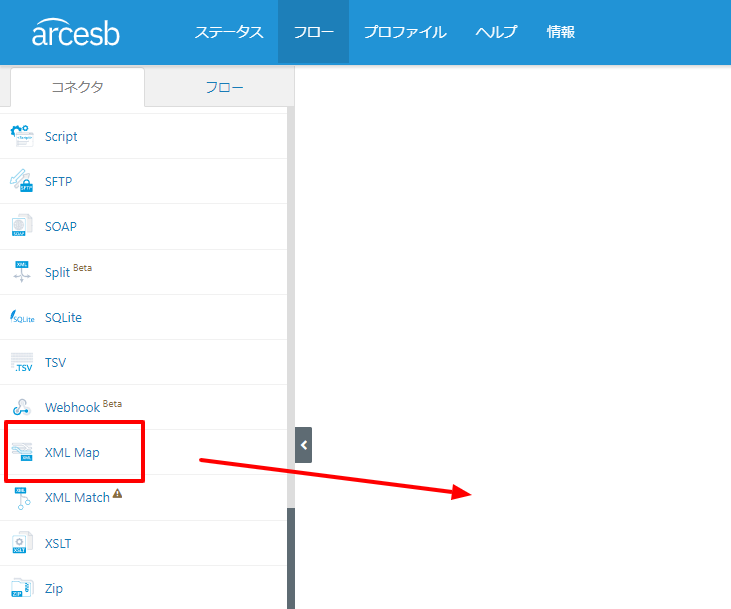Image resolution: width=731 pixels, height=609 pixels.
Task: Open the プロファイル menu
Action: tap(405, 32)
